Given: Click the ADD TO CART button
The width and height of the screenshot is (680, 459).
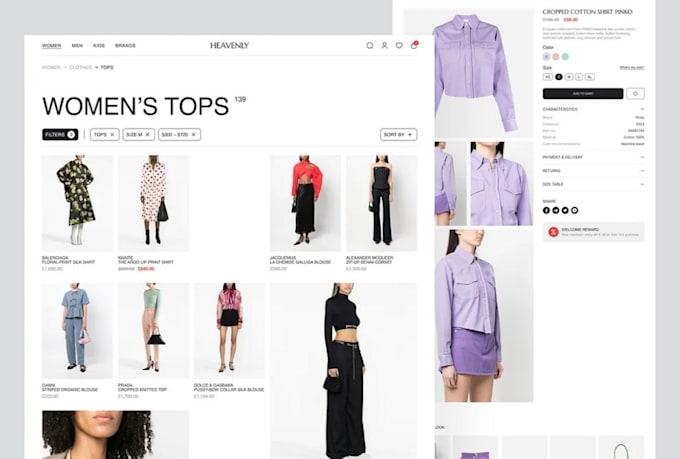Looking at the screenshot, I should (583, 94).
